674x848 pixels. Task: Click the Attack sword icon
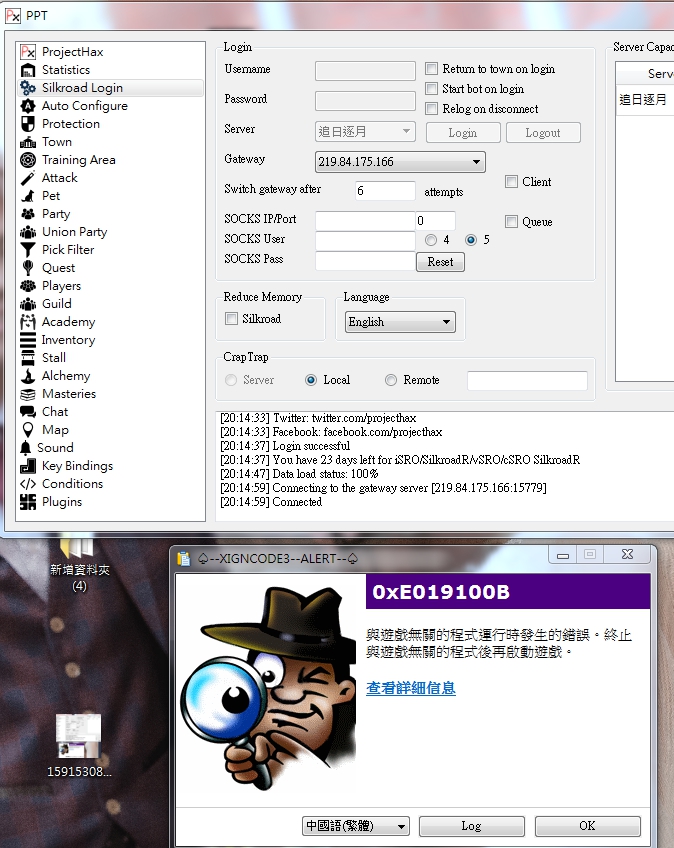(28, 178)
